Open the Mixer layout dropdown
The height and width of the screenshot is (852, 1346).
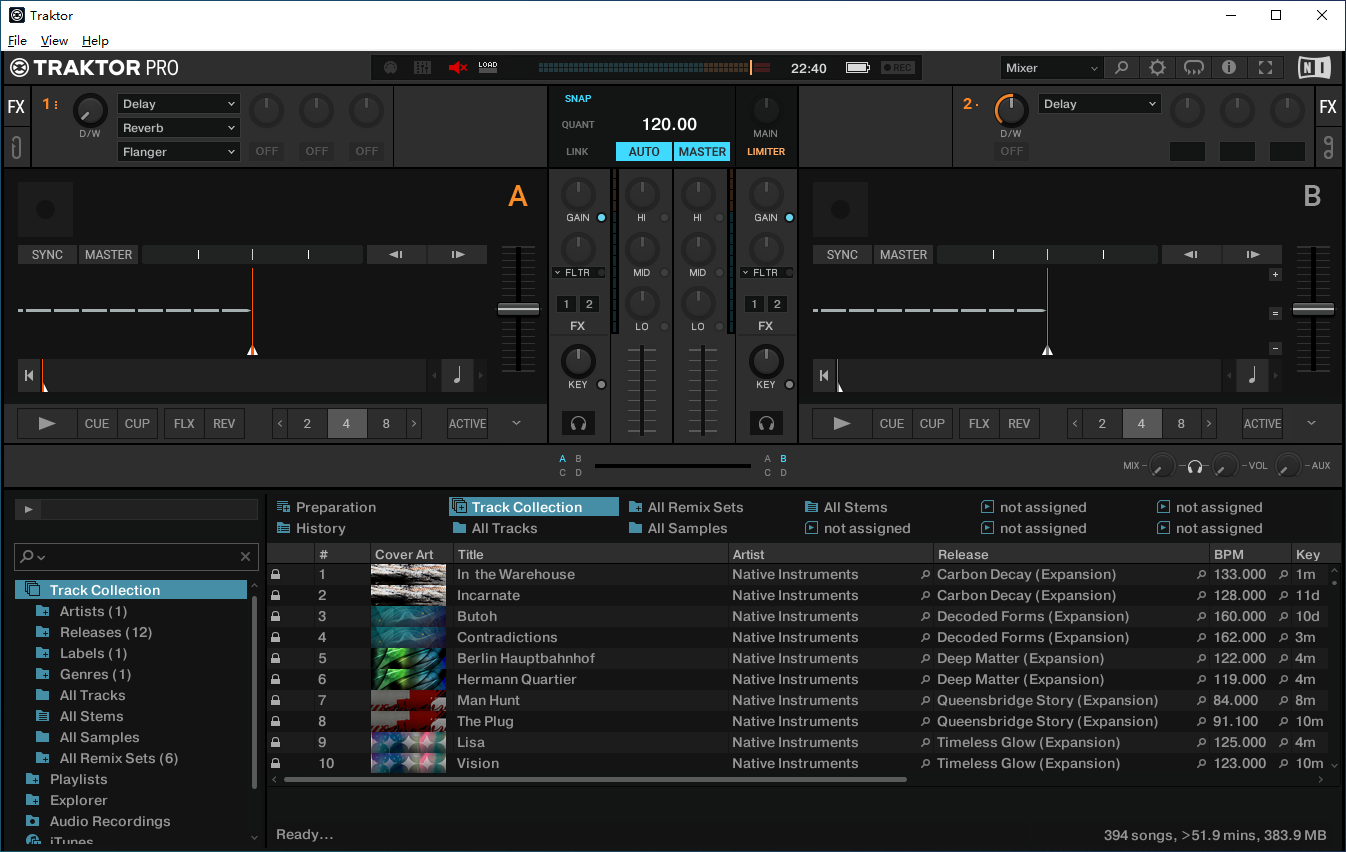pyautogui.click(x=1051, y=68)
